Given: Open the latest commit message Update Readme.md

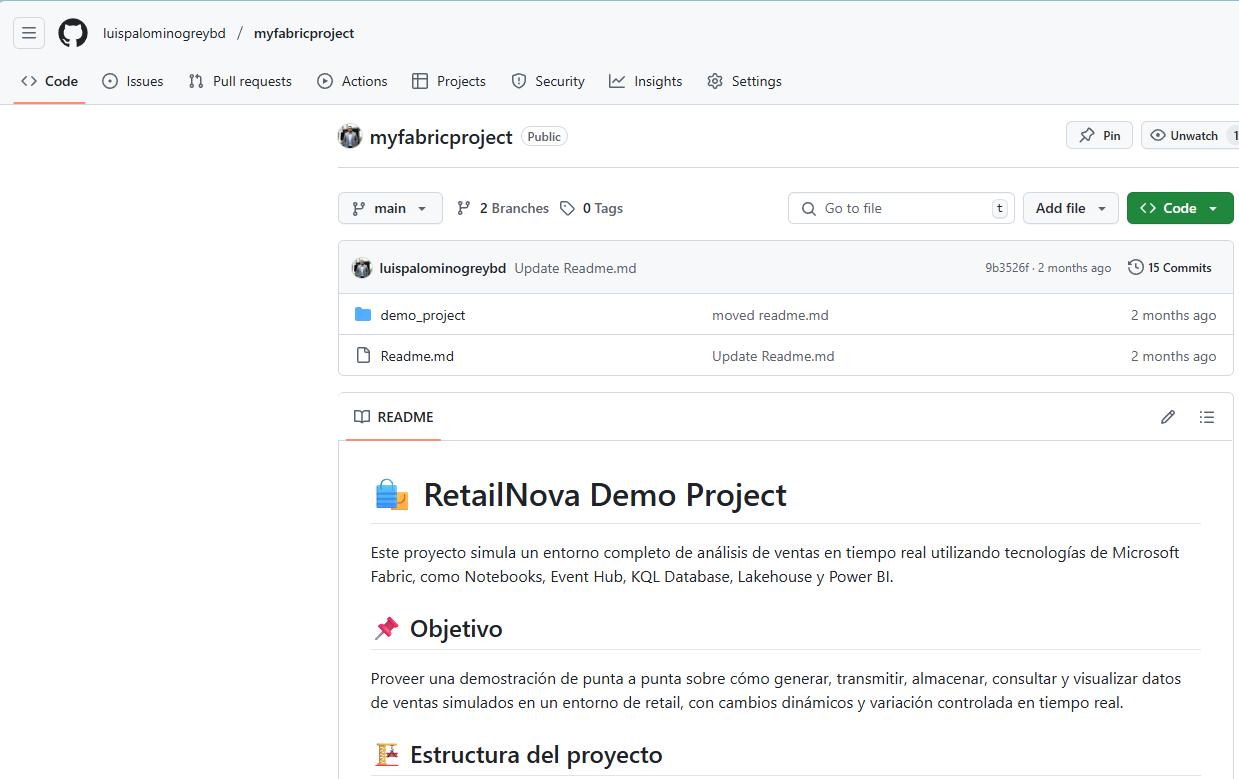Looking at the screenshot, I should click(576, 268).
